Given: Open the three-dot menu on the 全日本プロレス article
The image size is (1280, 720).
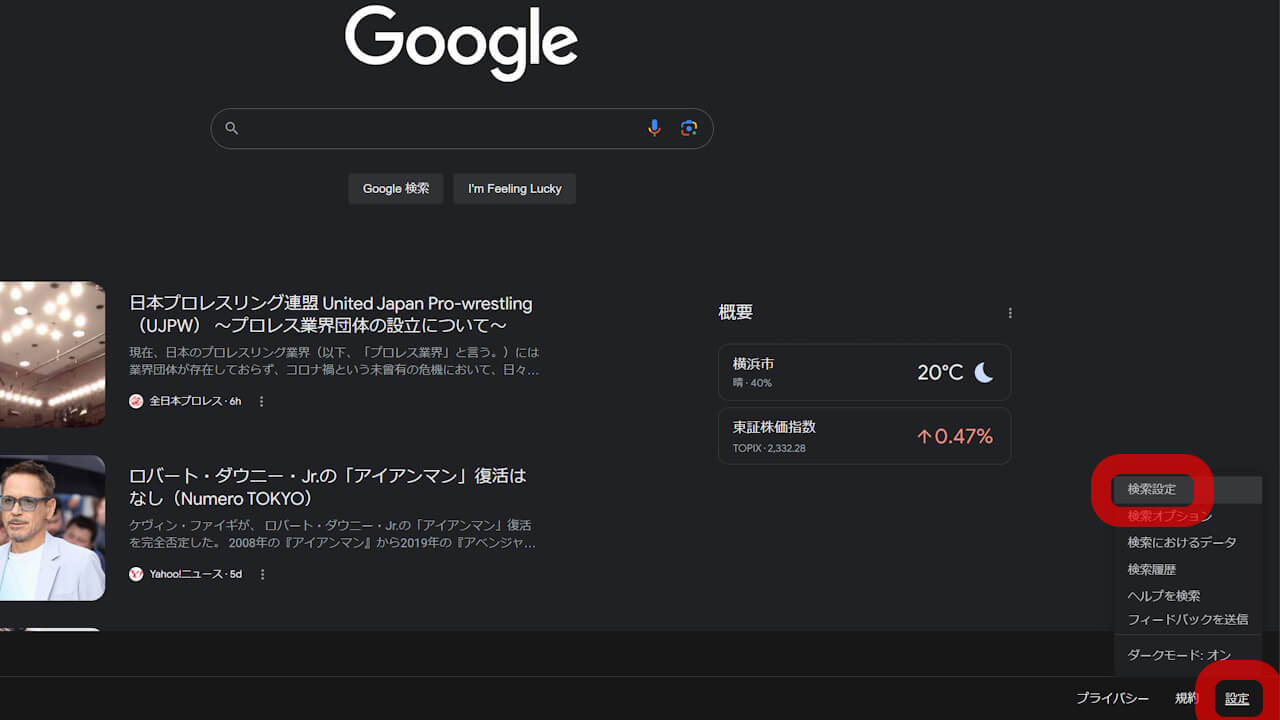Looking at the screenshot, I should [x=261, y=401].
